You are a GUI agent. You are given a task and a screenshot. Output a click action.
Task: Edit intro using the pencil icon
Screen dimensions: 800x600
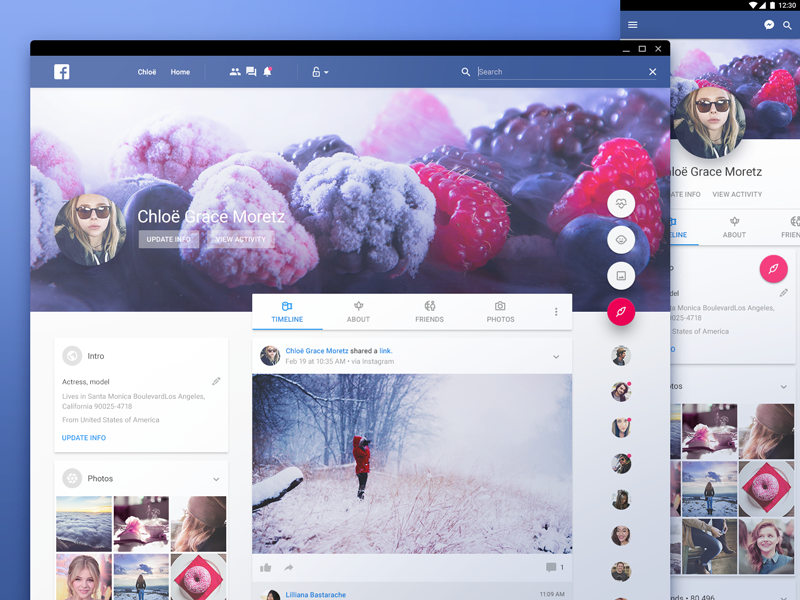(x=216, y=381)
